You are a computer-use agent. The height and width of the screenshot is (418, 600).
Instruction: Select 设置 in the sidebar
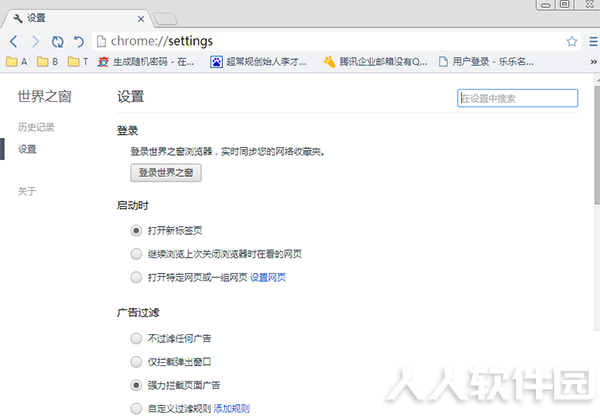coord(27,149)
